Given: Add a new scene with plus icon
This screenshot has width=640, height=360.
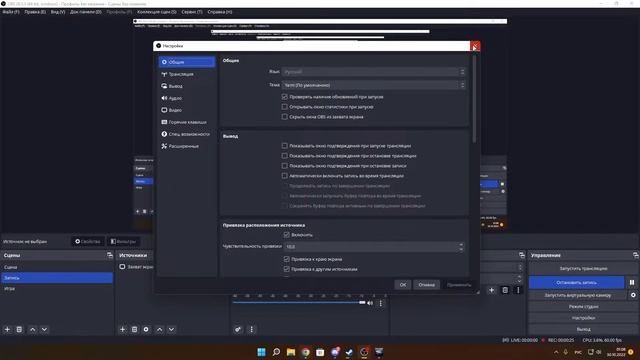Looking at the screenshot, I should 7,329.
